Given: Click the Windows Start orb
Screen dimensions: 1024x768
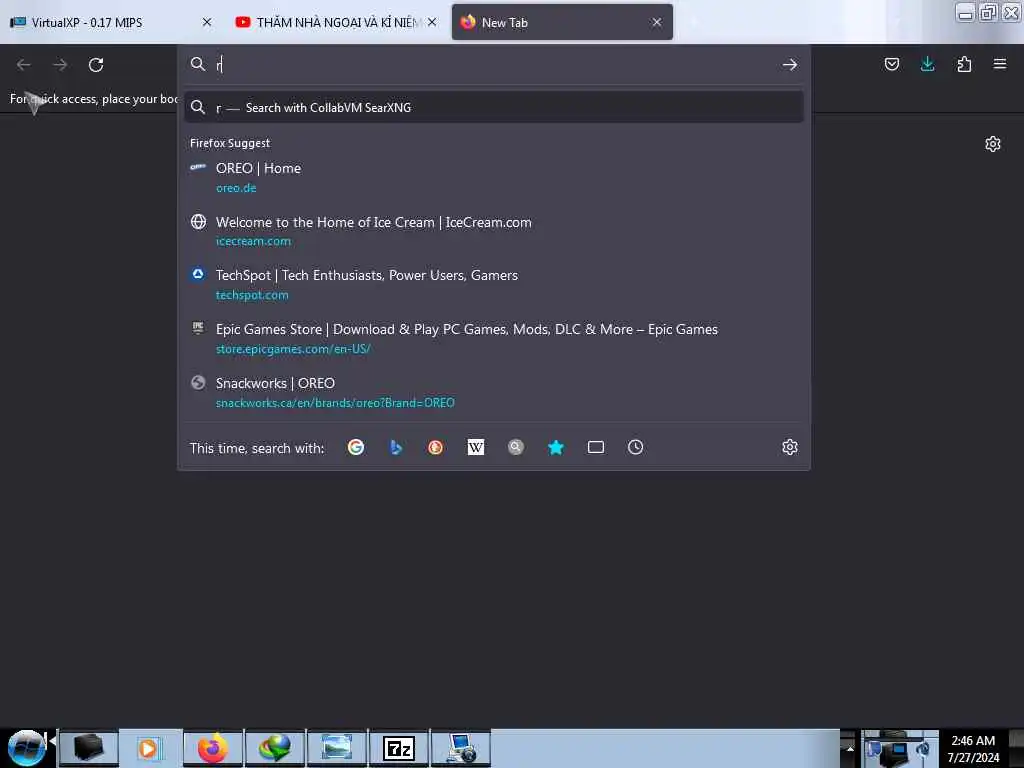Looking at the screenshot, I should click(x=26, y=748).
